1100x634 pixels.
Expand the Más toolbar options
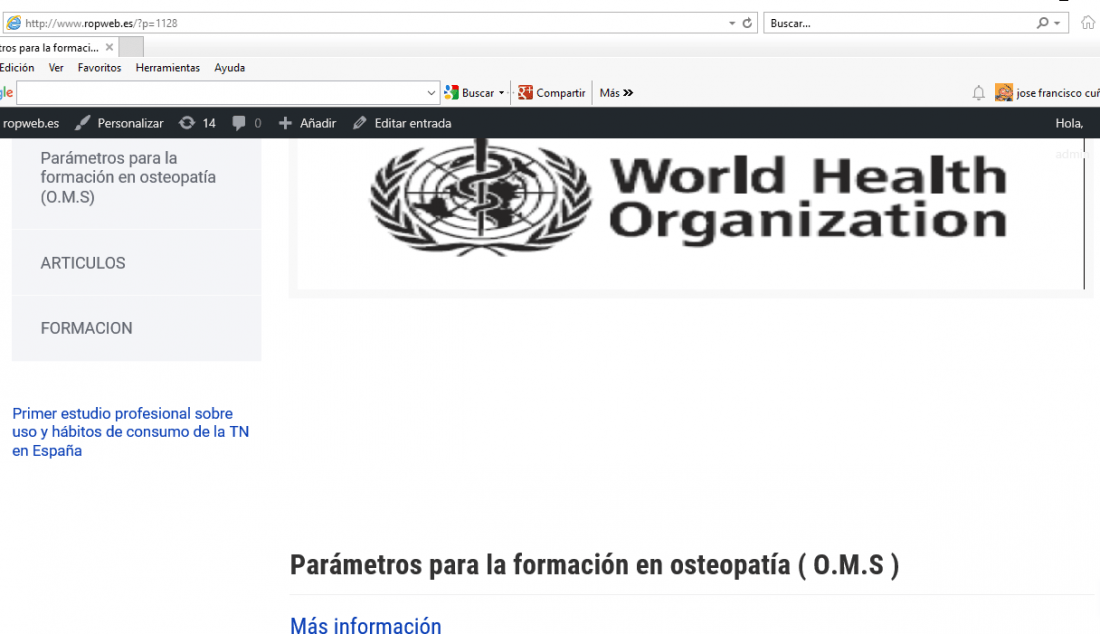(616, 93)
